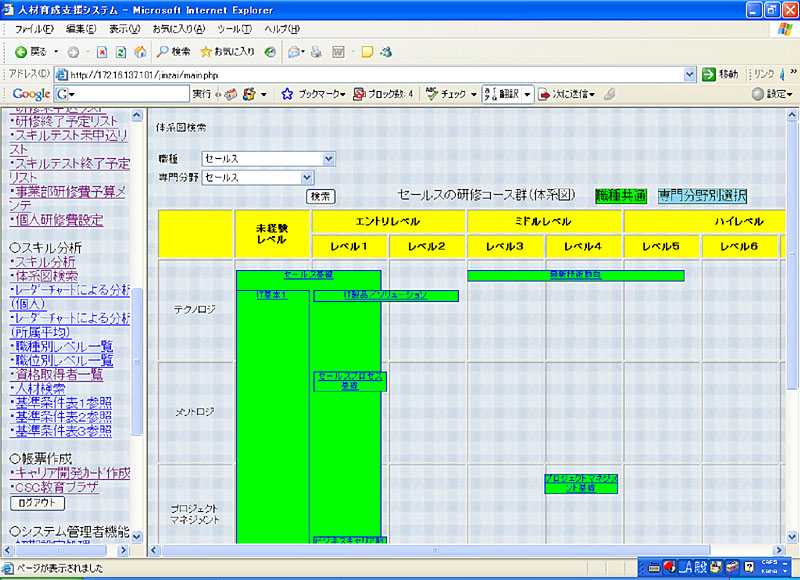
Task: Click the Google toolbar news card icon
Action: pos(231,94)
